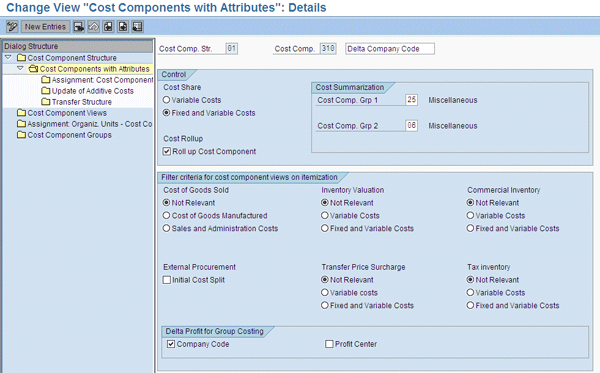The height and width of the screenshot is (373, 600).
Task: Click the New Entries button
Action: pyautogui.click(x=46, y=26)
